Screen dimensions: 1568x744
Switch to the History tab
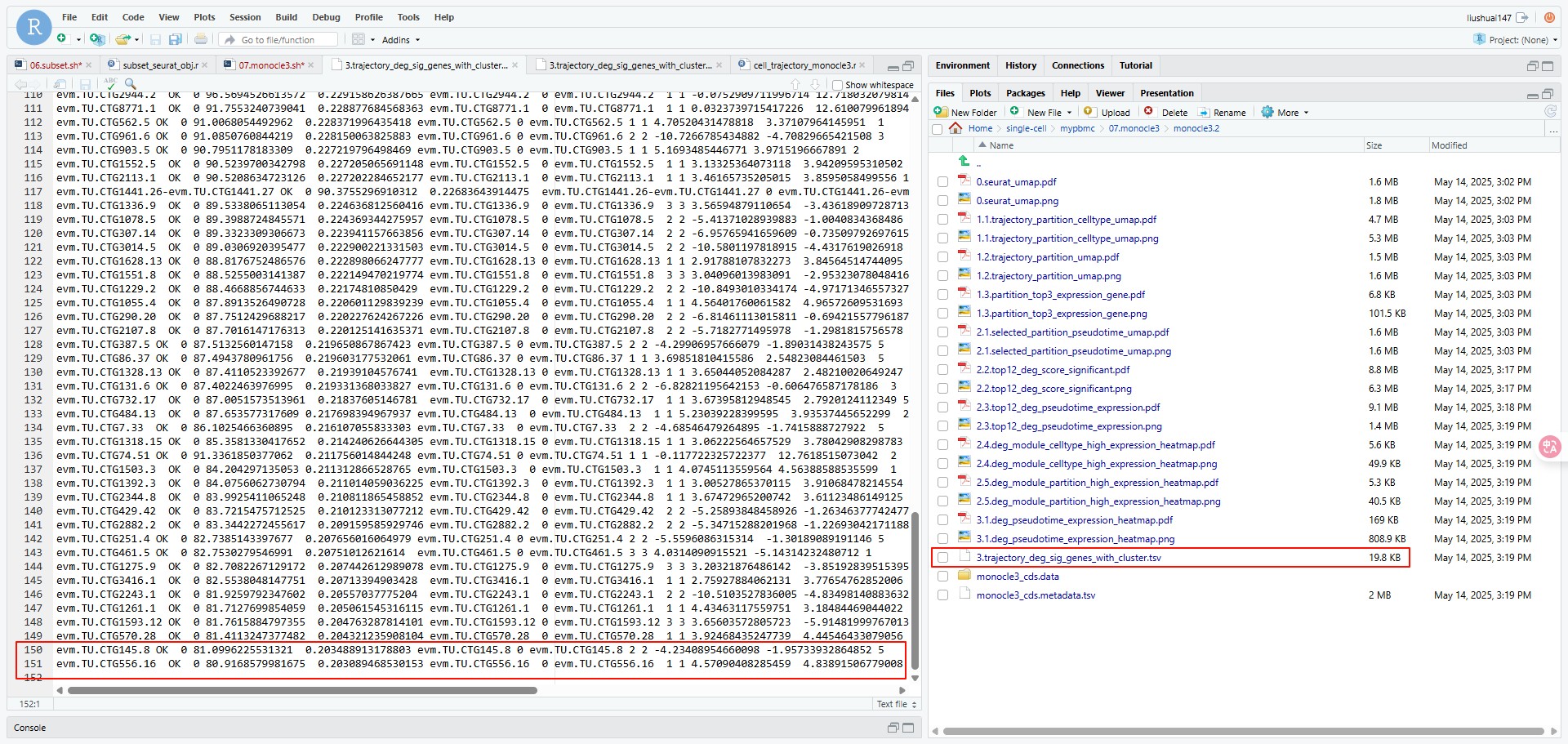point(1021,65)
